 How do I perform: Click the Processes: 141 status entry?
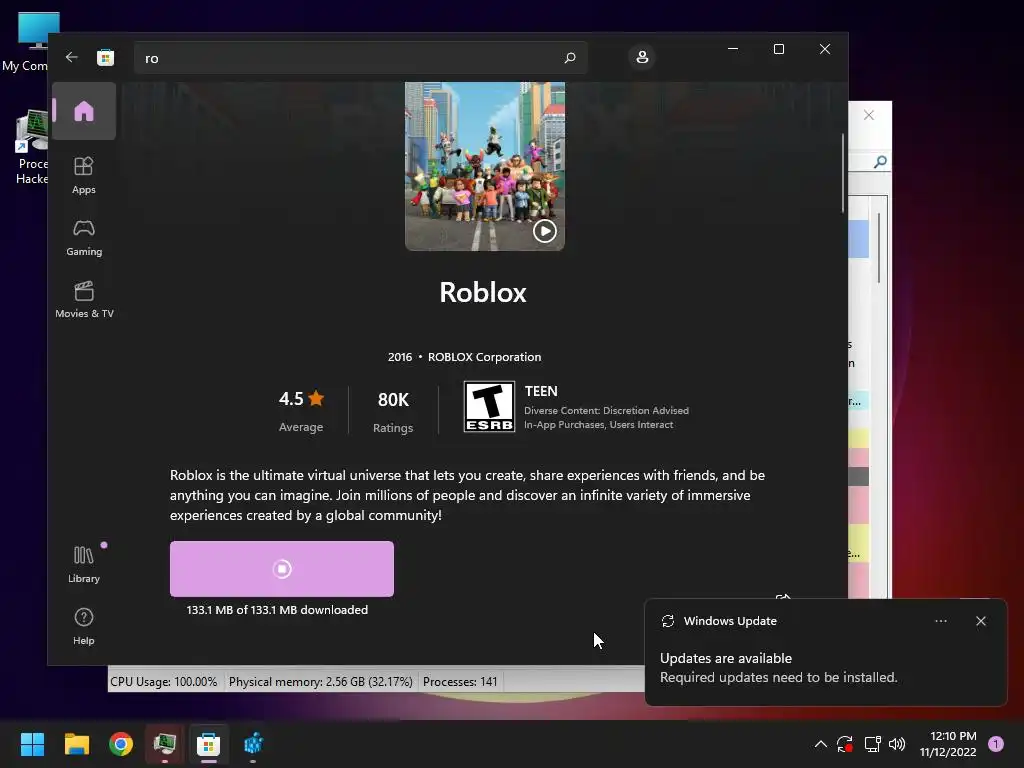tap(460, 682)
